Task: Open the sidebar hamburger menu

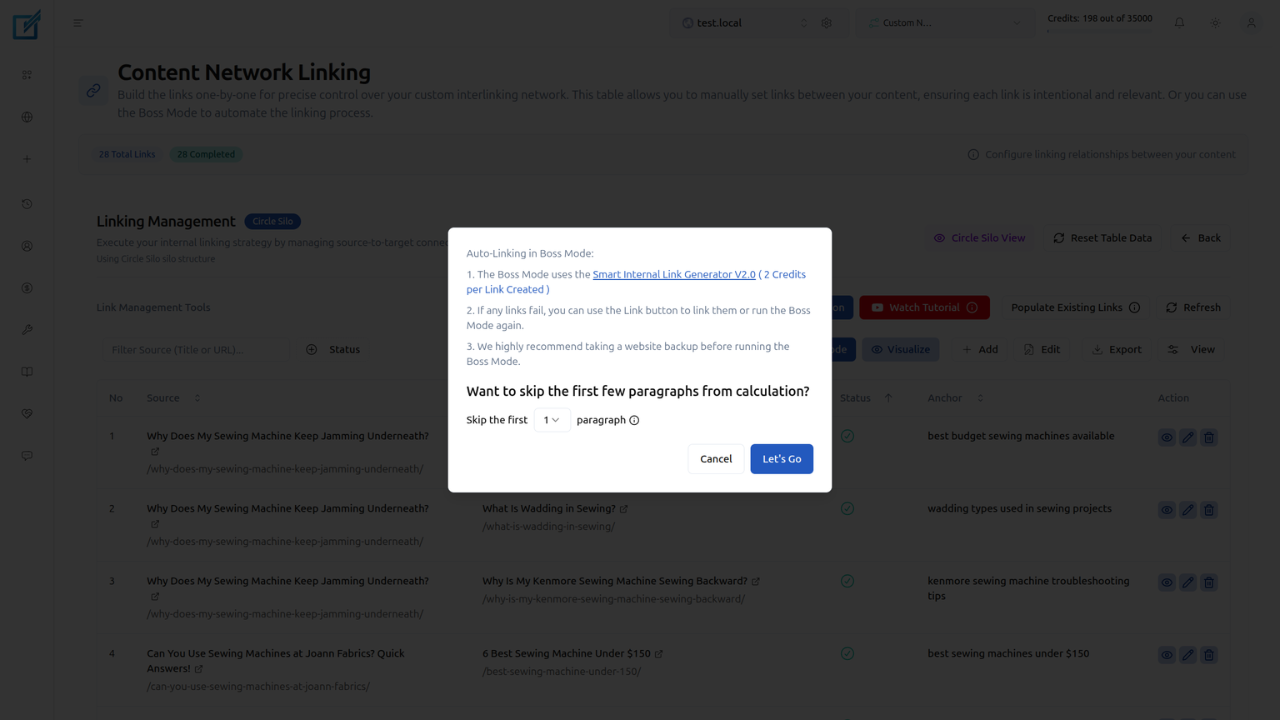Action: tap(78, 23)
